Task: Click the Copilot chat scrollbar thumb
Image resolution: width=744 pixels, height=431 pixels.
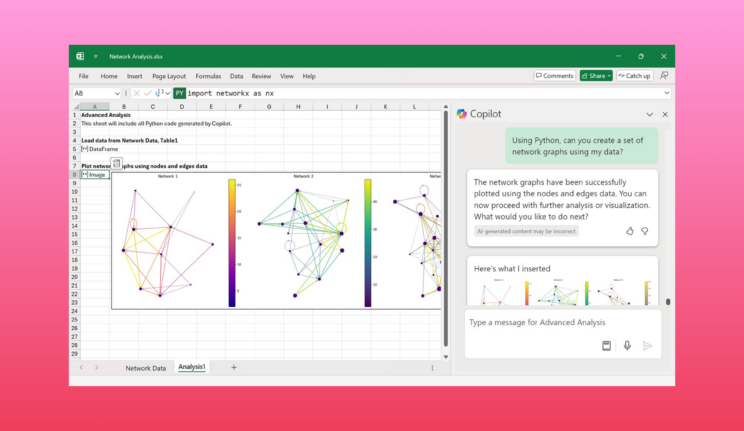Action: click(x=668, y=302)
